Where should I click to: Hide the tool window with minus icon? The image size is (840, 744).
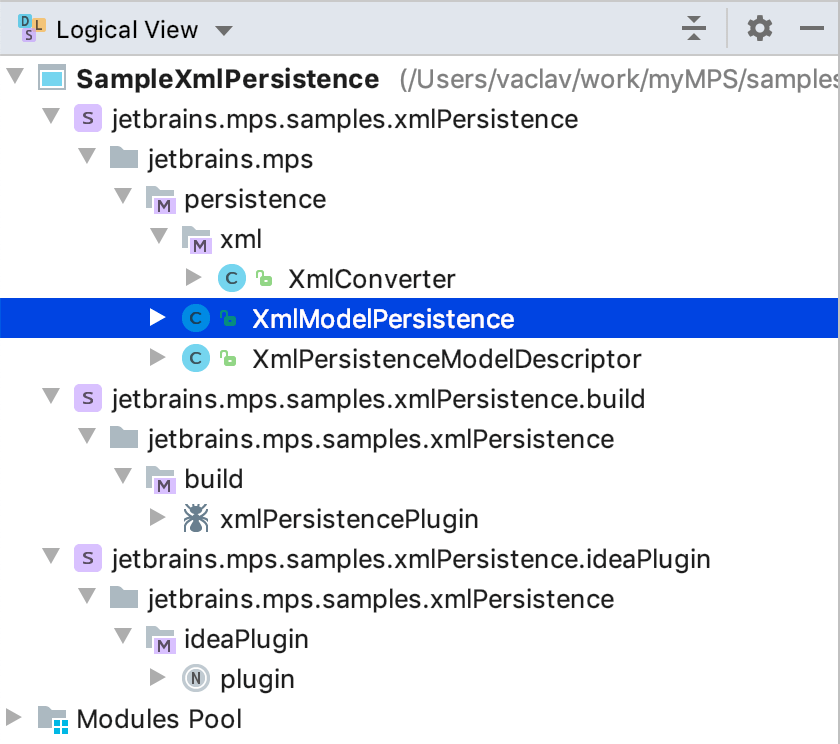pos(812,29)
